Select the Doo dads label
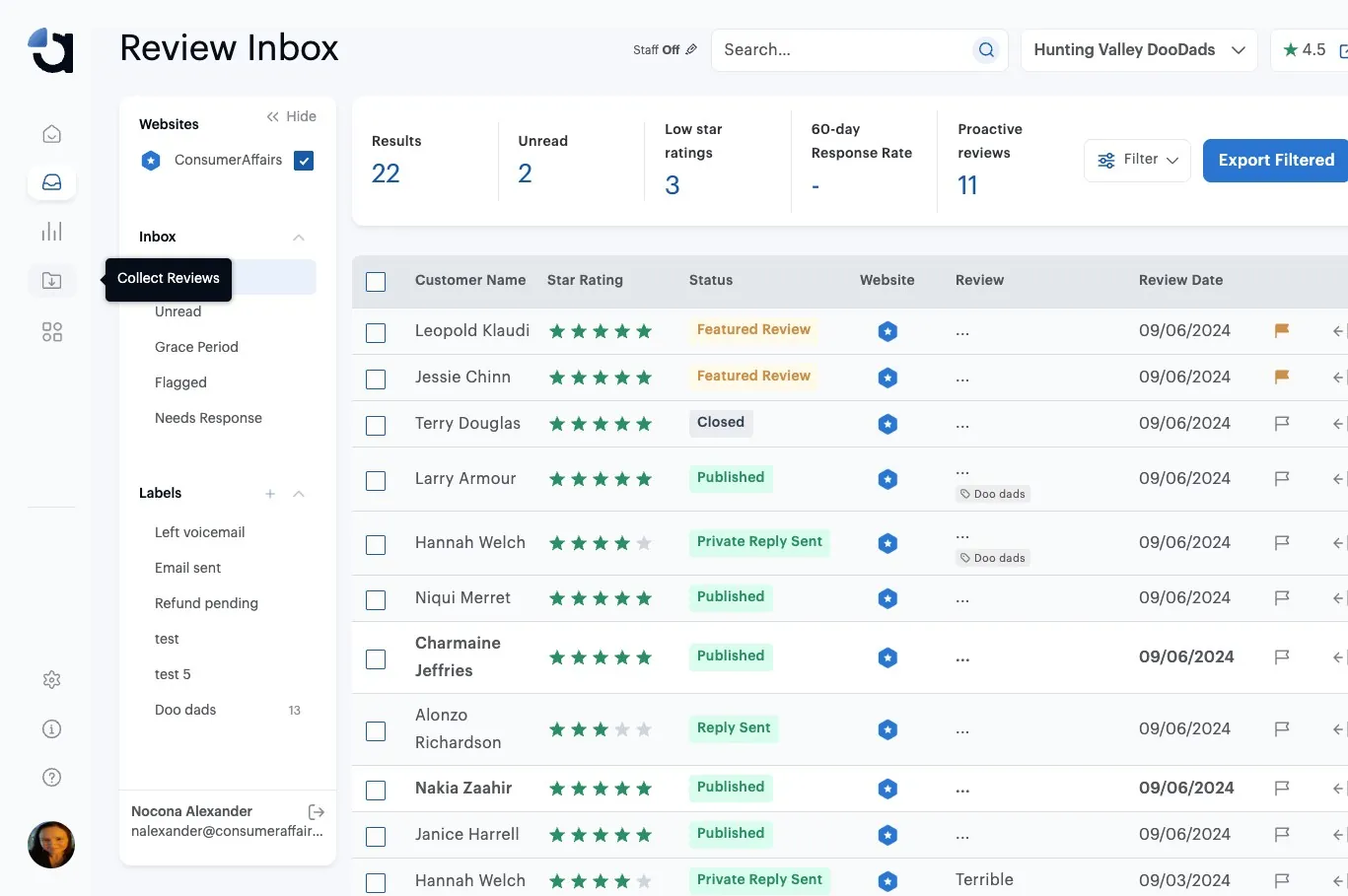1348x896 pixels. coord(185,710)
